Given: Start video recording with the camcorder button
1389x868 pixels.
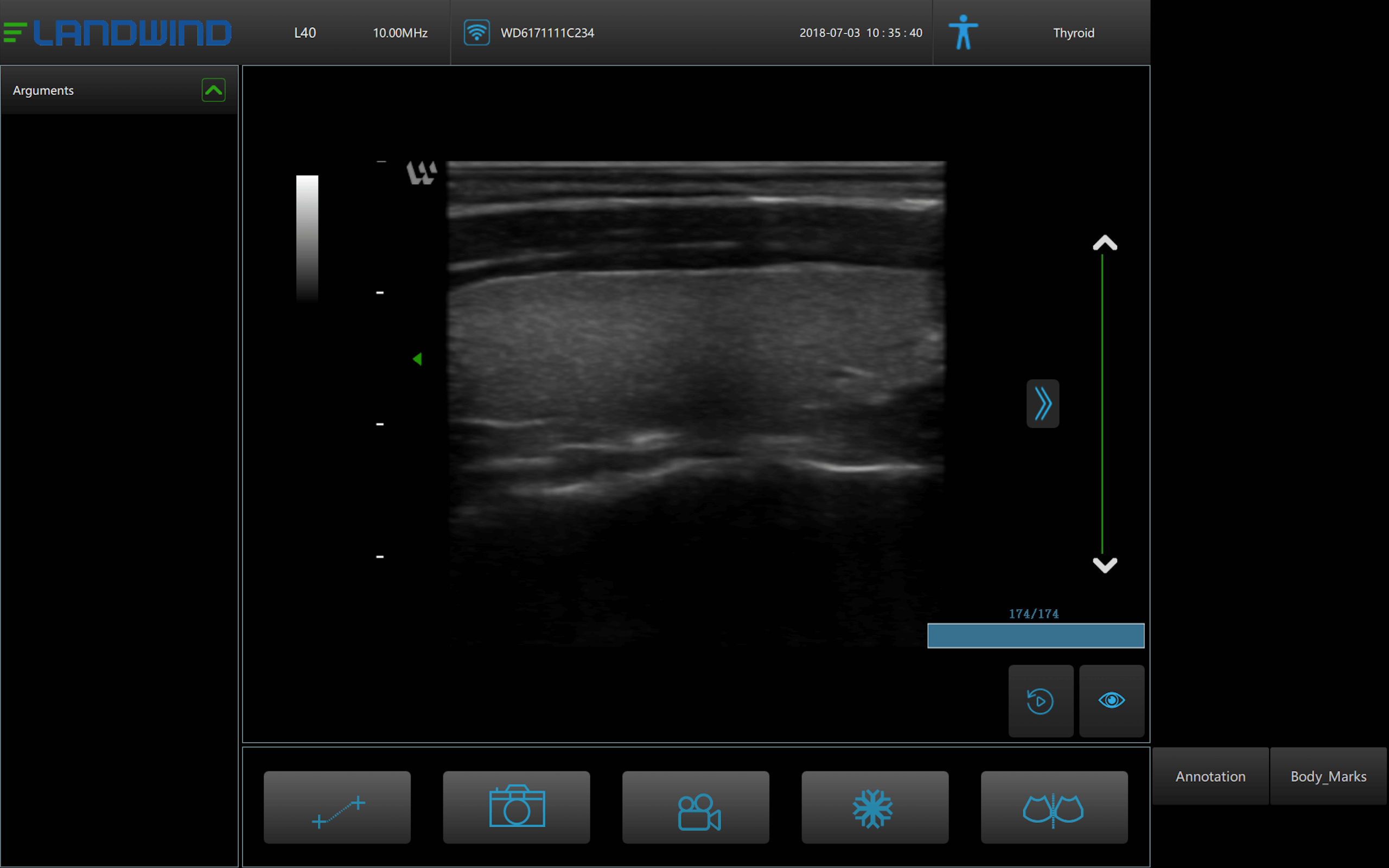Looking at the screenshot, I should 696,807.
